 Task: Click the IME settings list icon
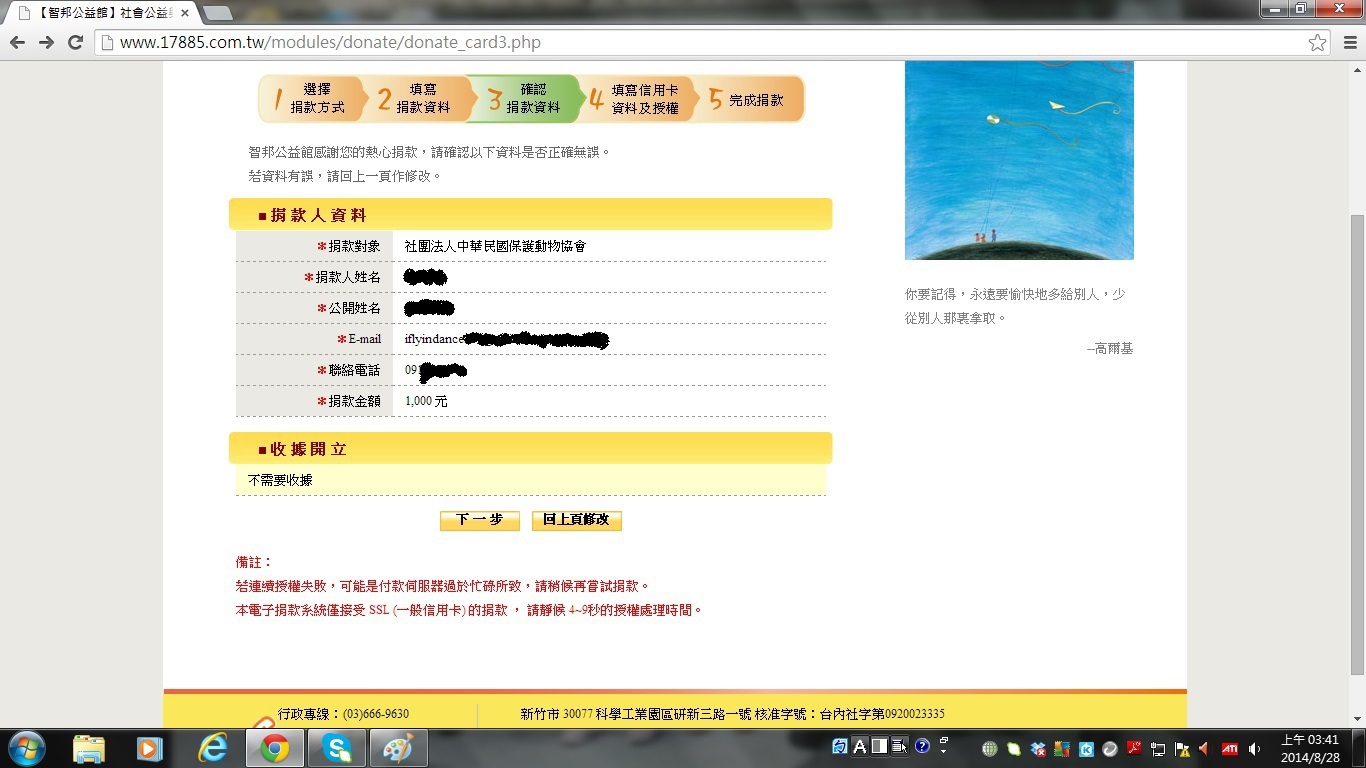900,746
